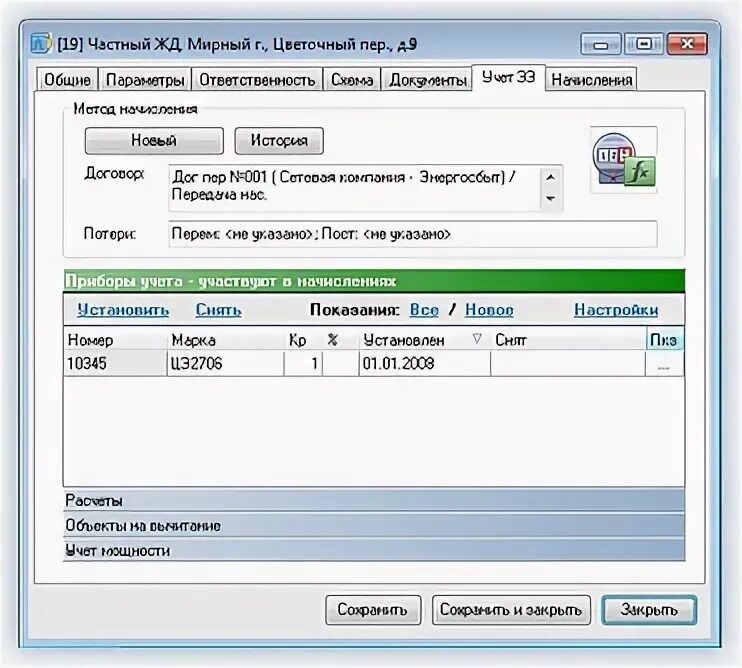Click the Договор field's scroll up arrow
This screenshot has height=668, width=742.
(x=551, y=177)
